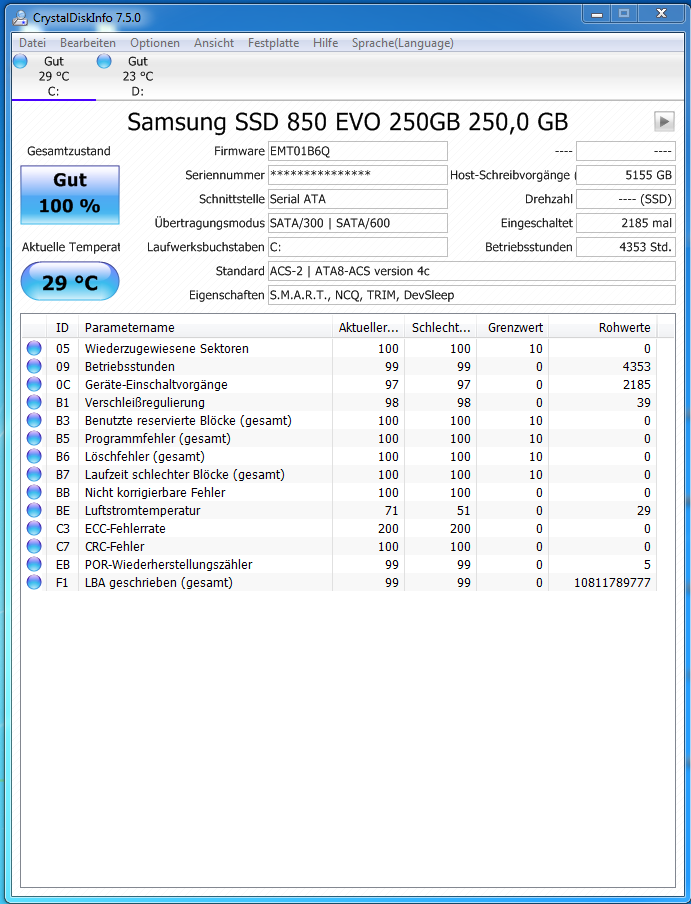Image resolution: width=691 pixels, height=904 pixels.
Task: Click the Gut 100 % health status button
Action: point(70,194)
